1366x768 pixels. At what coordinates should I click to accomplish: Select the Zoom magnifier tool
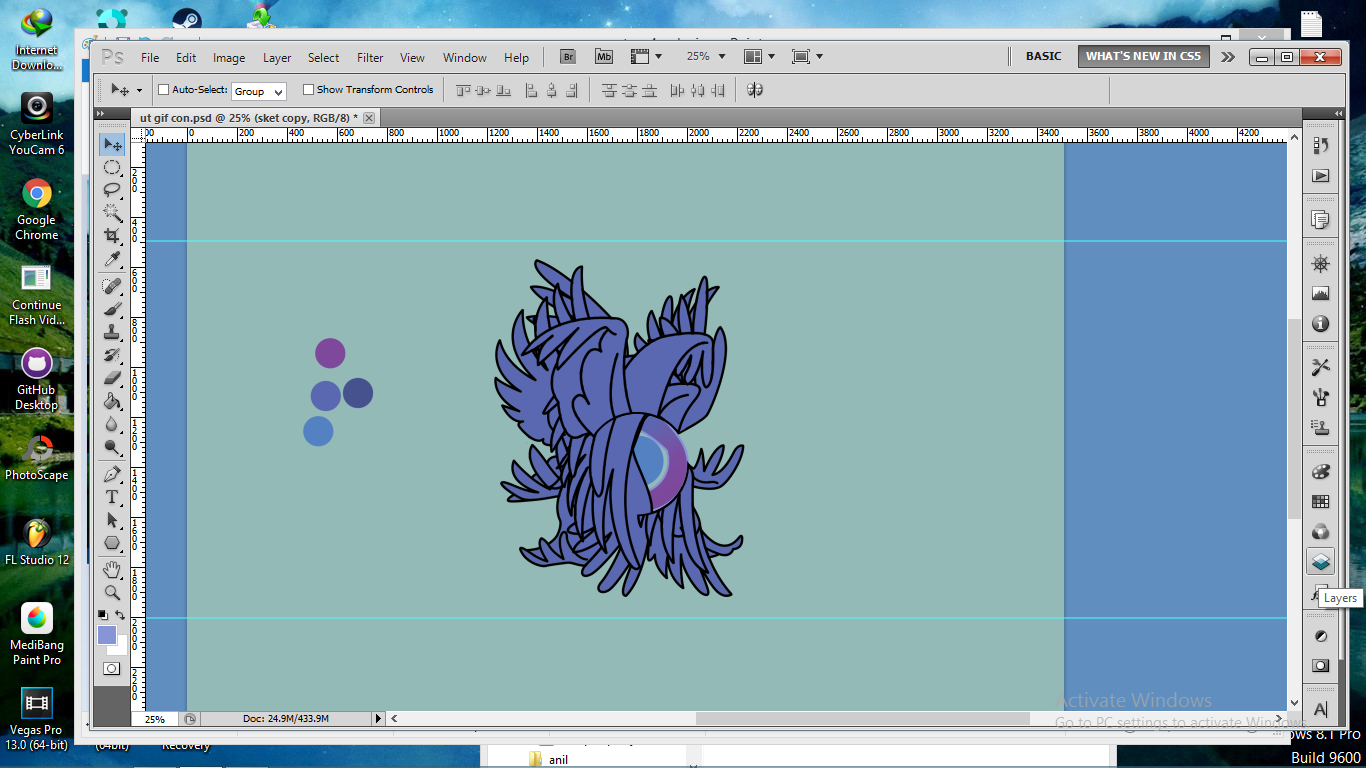click(x=112, y=592)
